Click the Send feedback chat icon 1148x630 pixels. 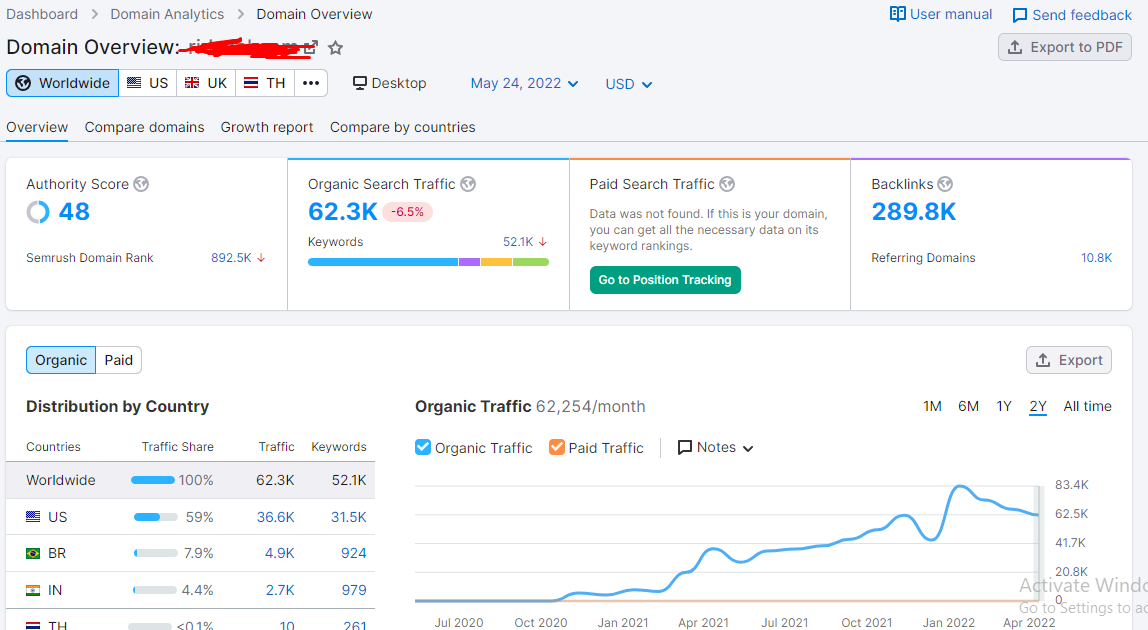pos(1019,15)
